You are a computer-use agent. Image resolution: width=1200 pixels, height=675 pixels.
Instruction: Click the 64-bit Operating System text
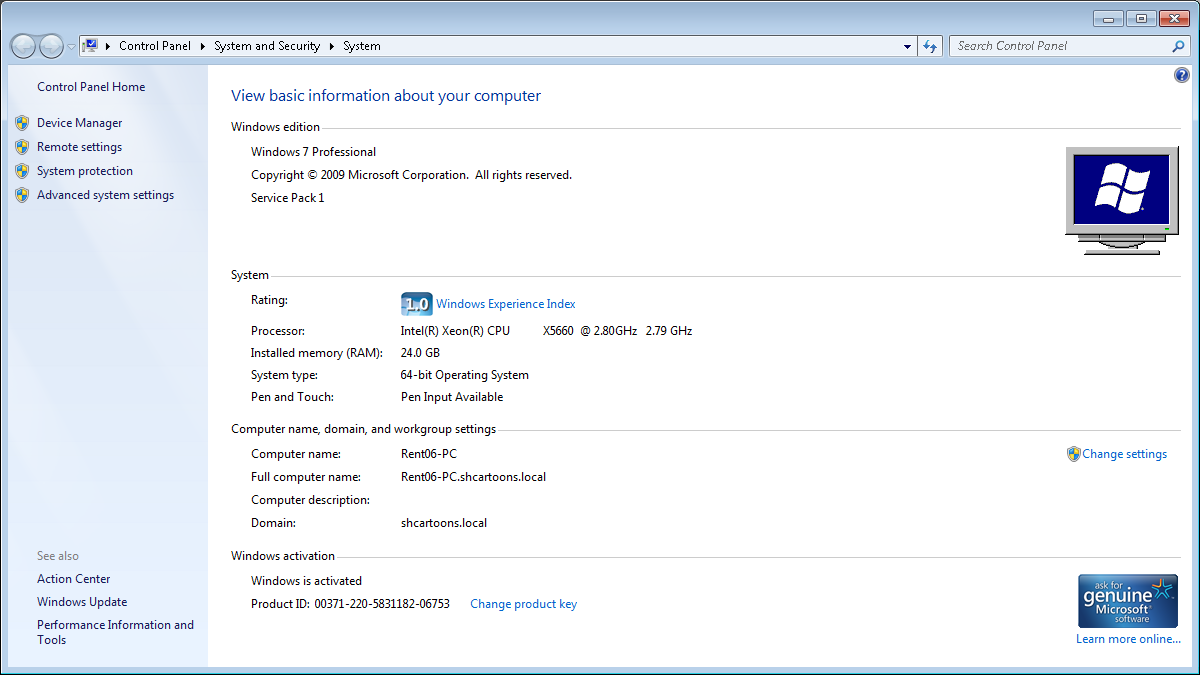pos(465,375)
